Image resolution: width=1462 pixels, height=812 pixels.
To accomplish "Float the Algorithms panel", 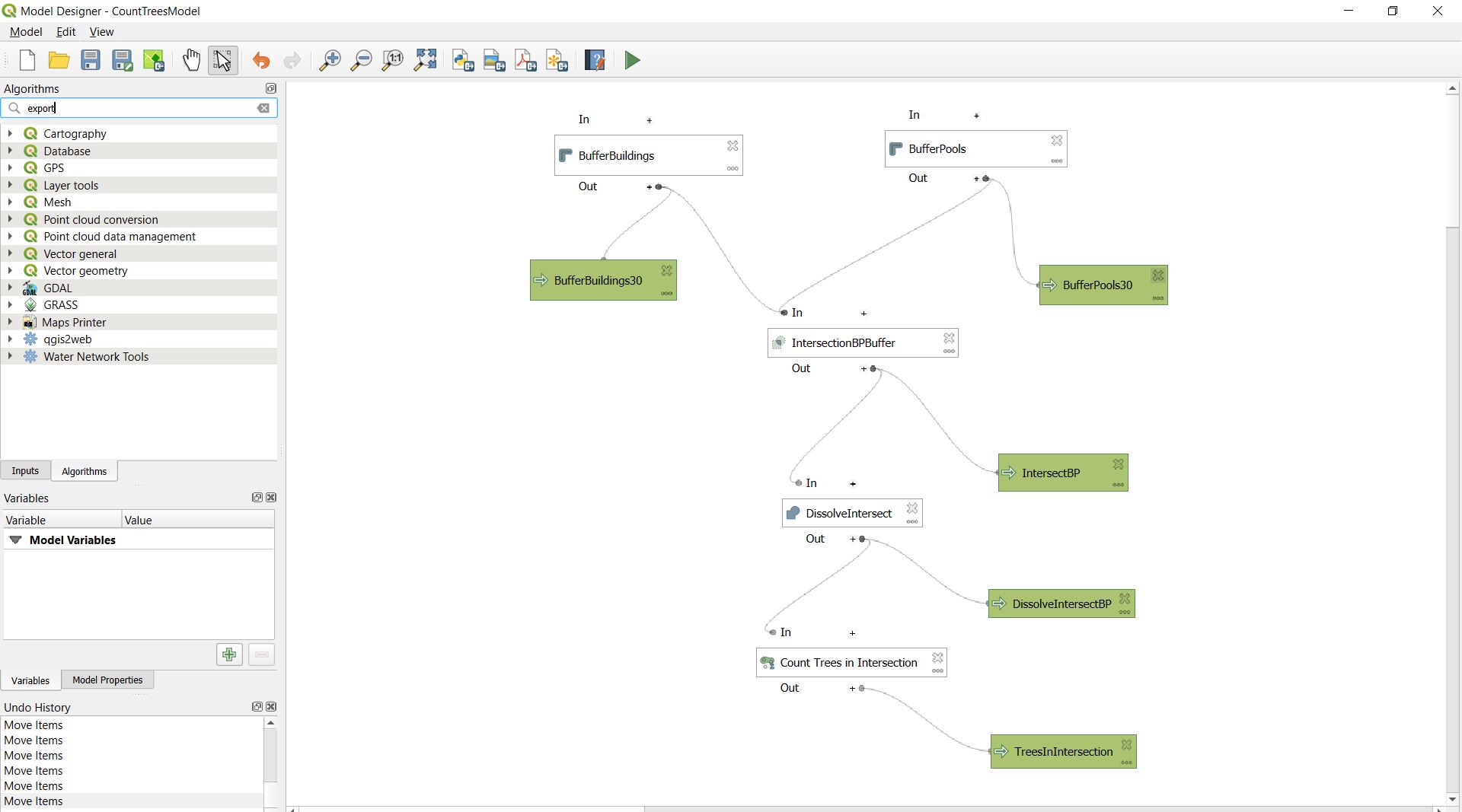I will (270, 88).
